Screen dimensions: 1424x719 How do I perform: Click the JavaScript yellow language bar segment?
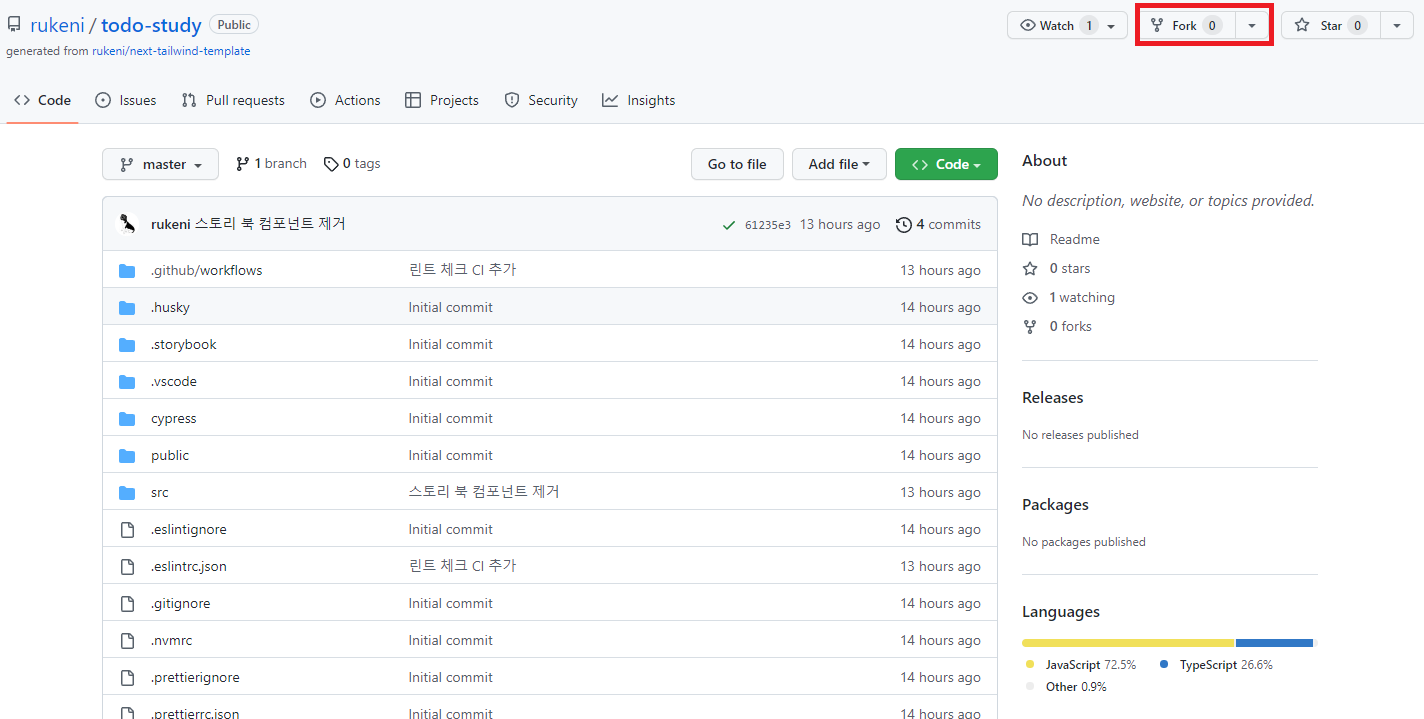tap(1128, 642)
